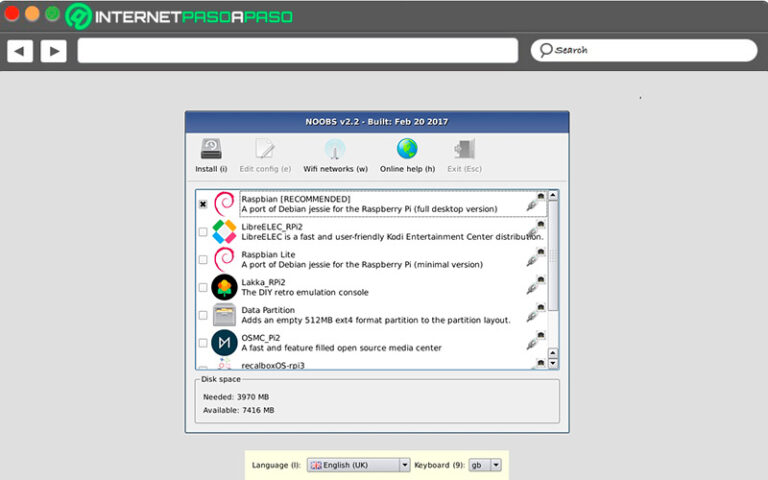Click the red window close button
Screen dimensions: 768x480
point(11,13)
